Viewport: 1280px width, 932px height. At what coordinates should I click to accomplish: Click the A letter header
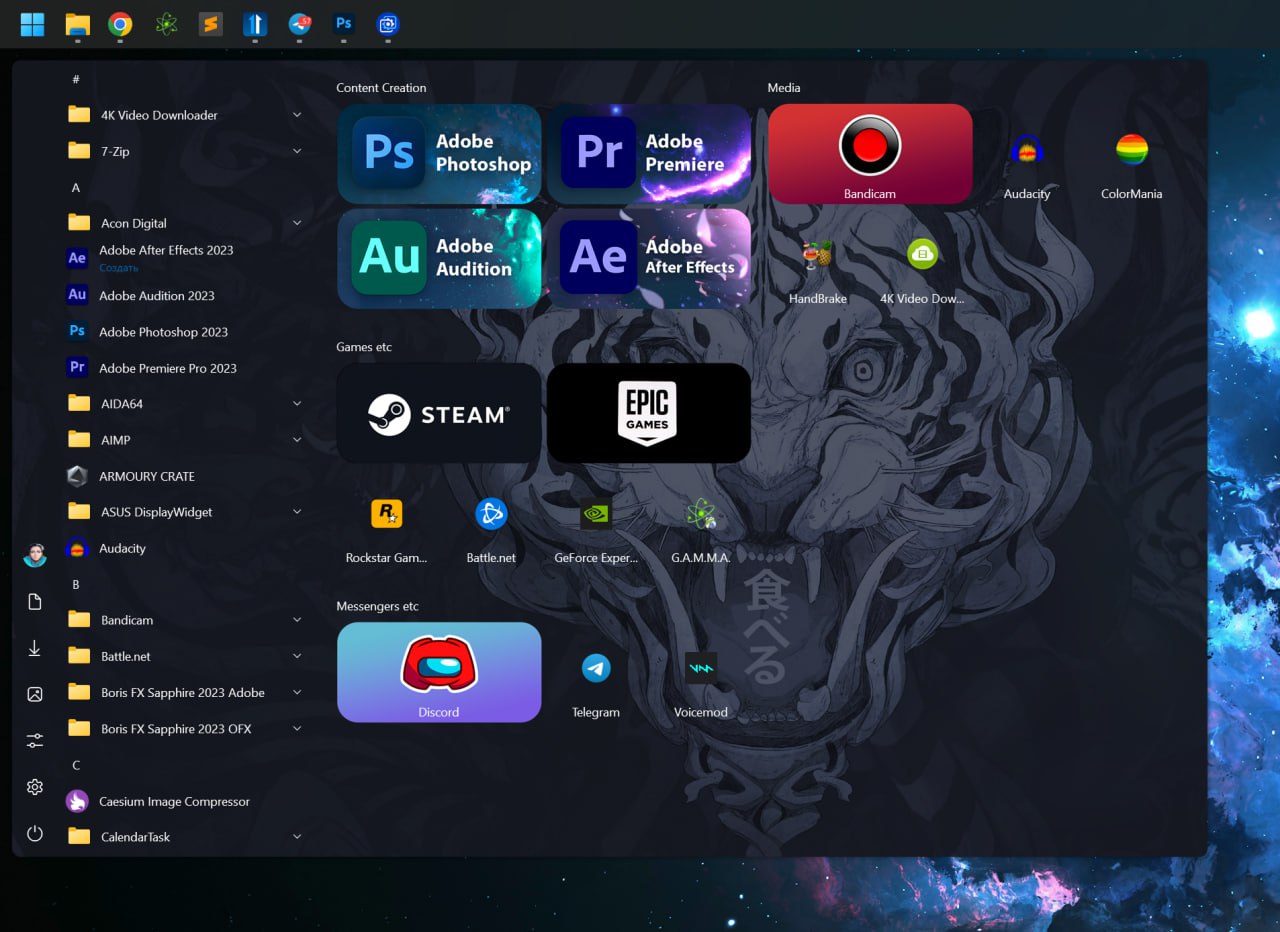point(76,187)
